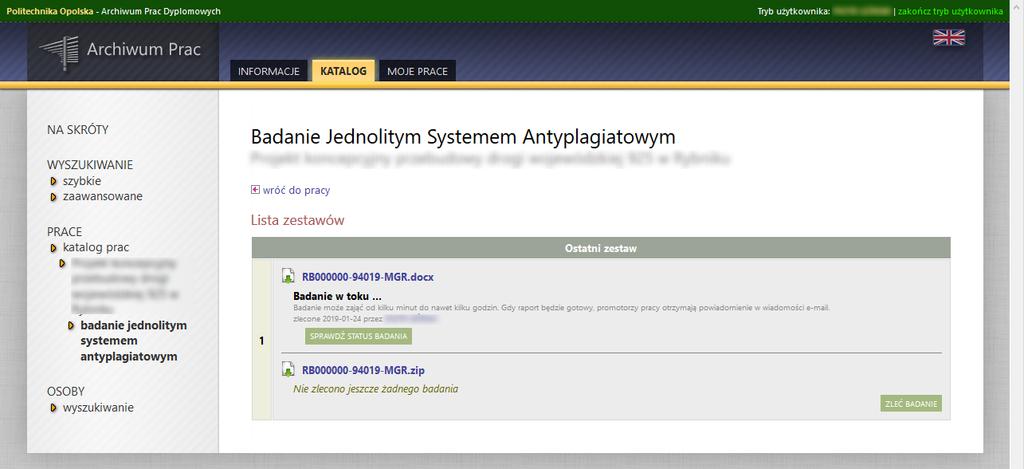
Task: Click the Badanie w toku status text
Action: click(337, 296)
